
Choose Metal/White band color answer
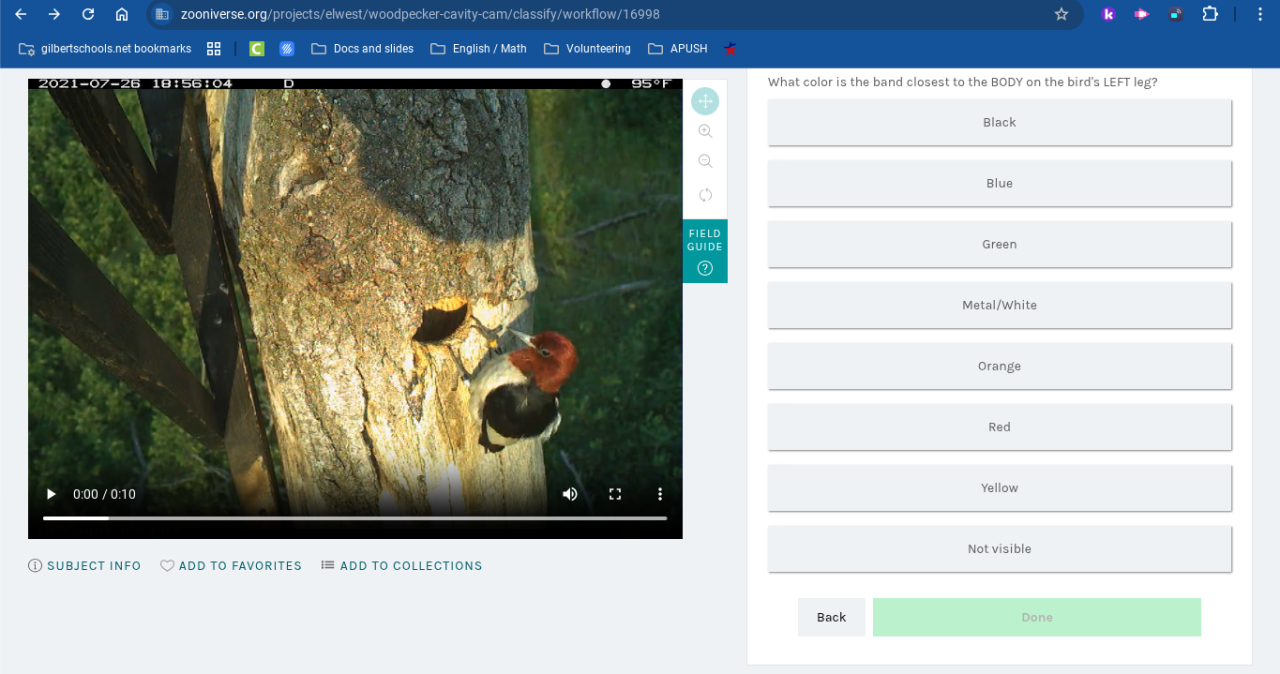tap(999, 305)
